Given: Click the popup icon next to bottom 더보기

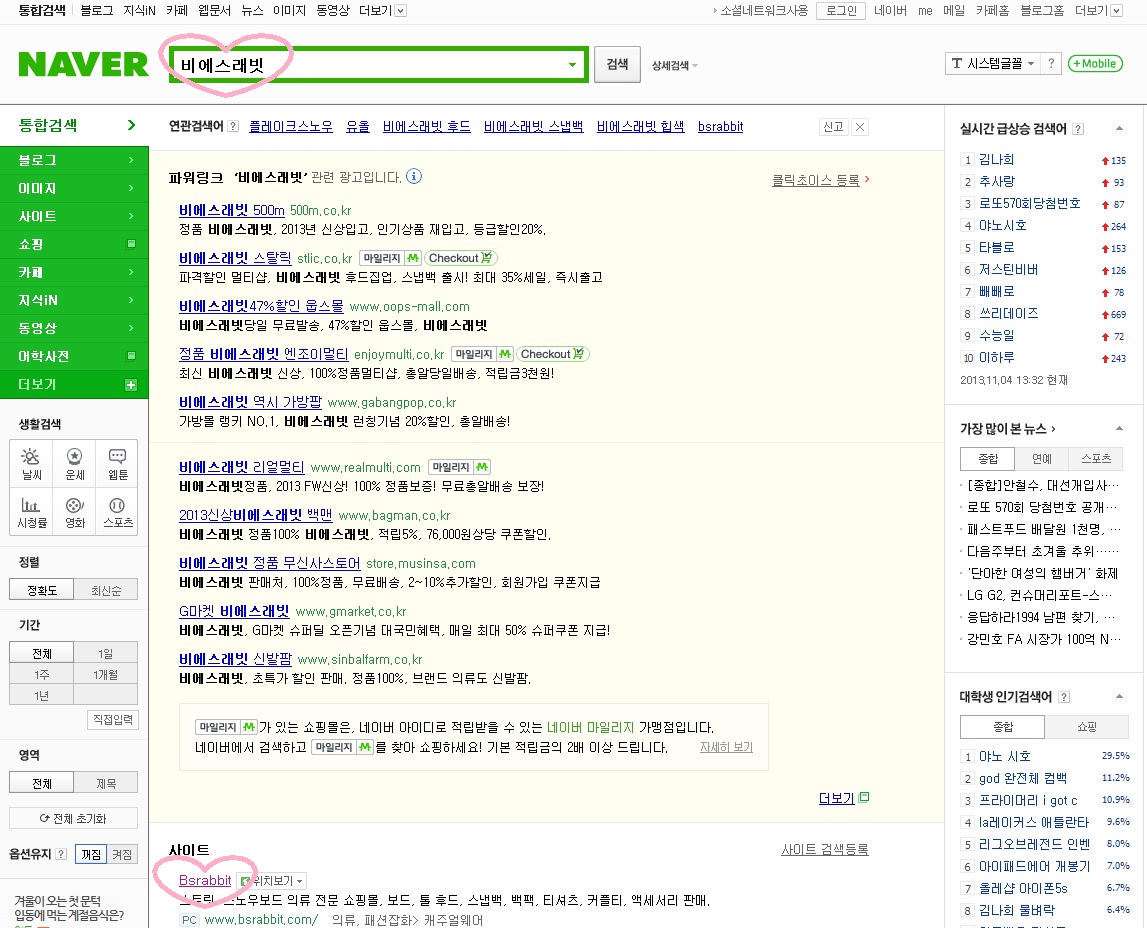Looking at the screenshot, I should (x=864, y=798).
